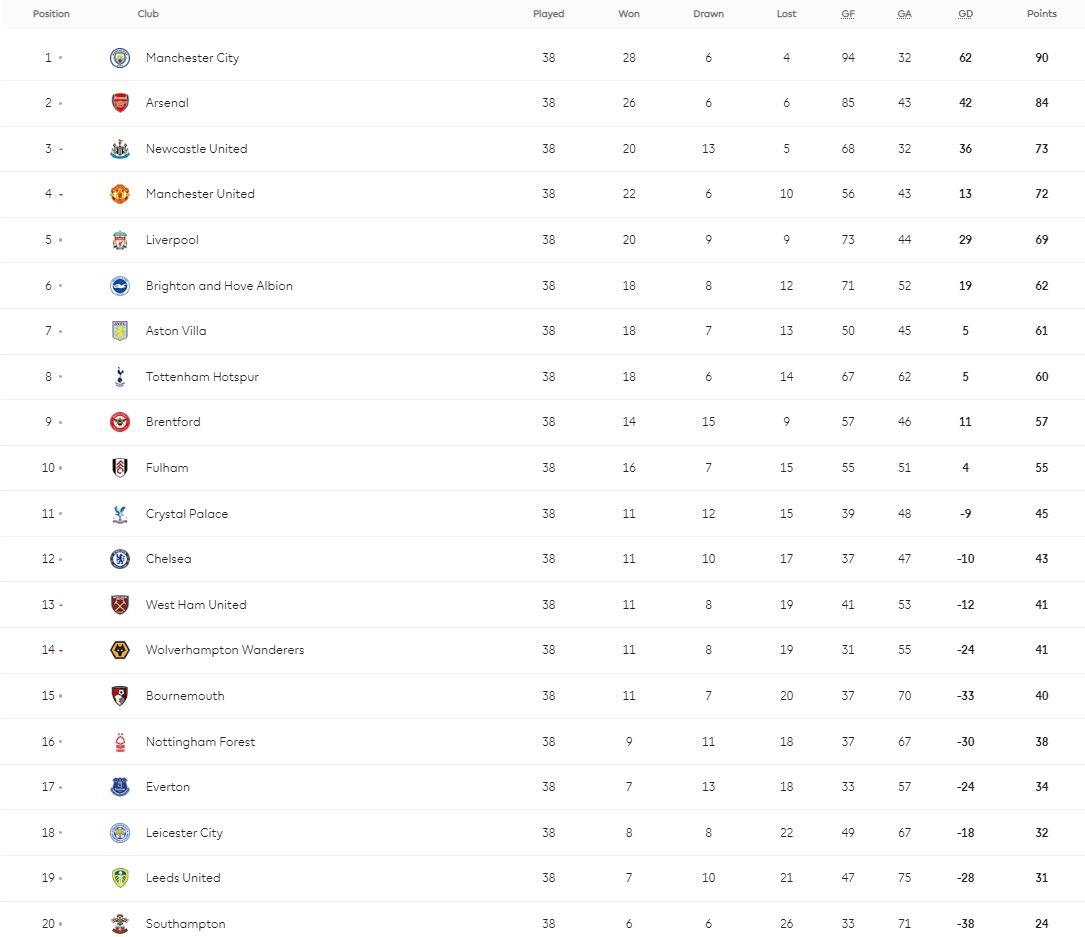Click the Leicester City crest icon
Viewport: 1085px width, 937px height.
point(120,833)
